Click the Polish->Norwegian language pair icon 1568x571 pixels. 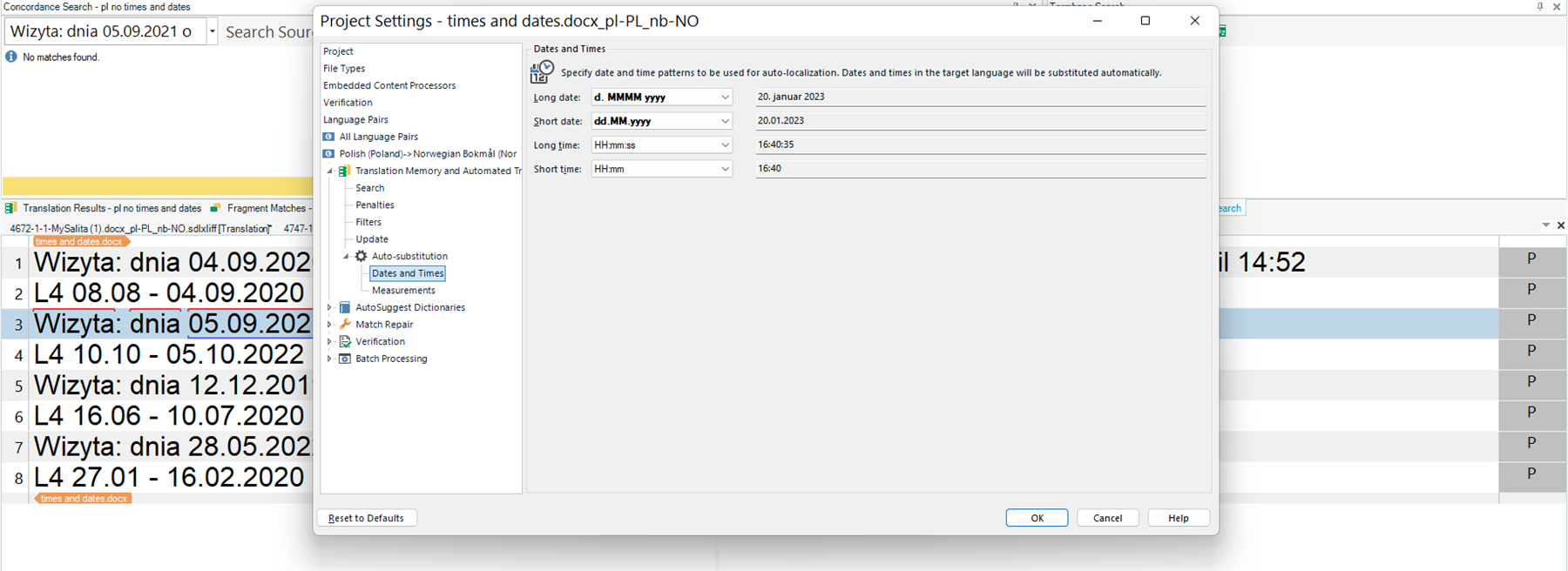click(x=328, y=154)
